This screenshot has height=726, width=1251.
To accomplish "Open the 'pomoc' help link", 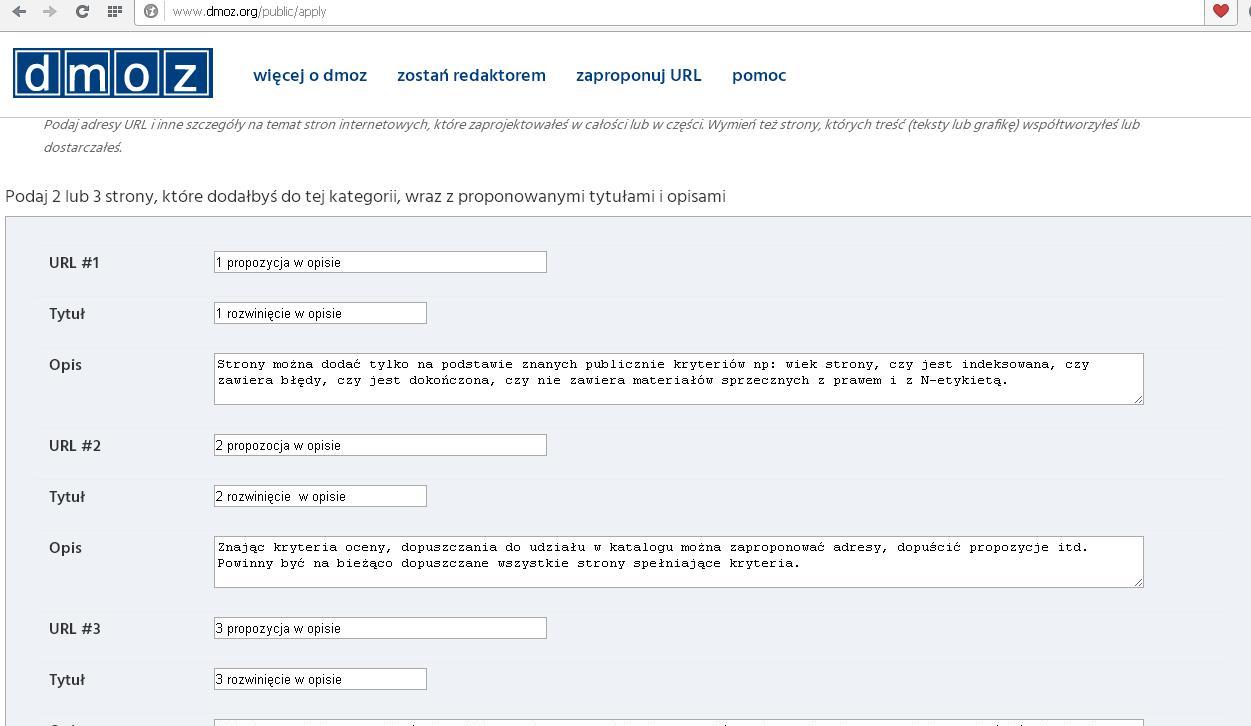I will pyautogui.click(x=759, y=76).
